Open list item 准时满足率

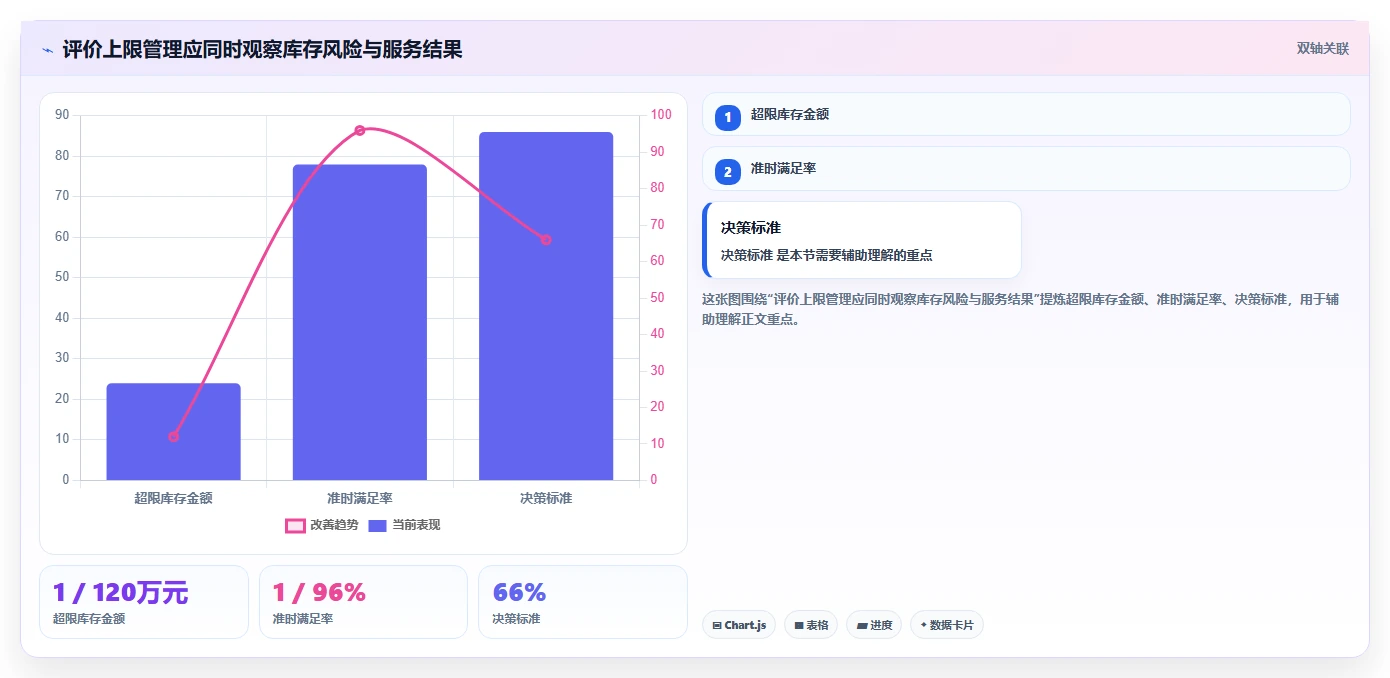tap(1026, 168)
